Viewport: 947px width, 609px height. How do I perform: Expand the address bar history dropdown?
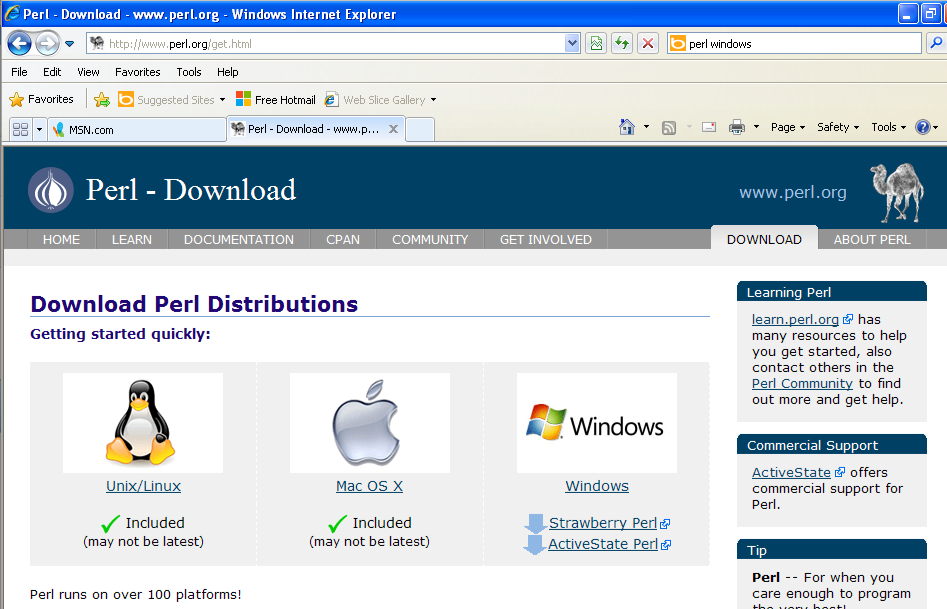(x=573, y=44)
